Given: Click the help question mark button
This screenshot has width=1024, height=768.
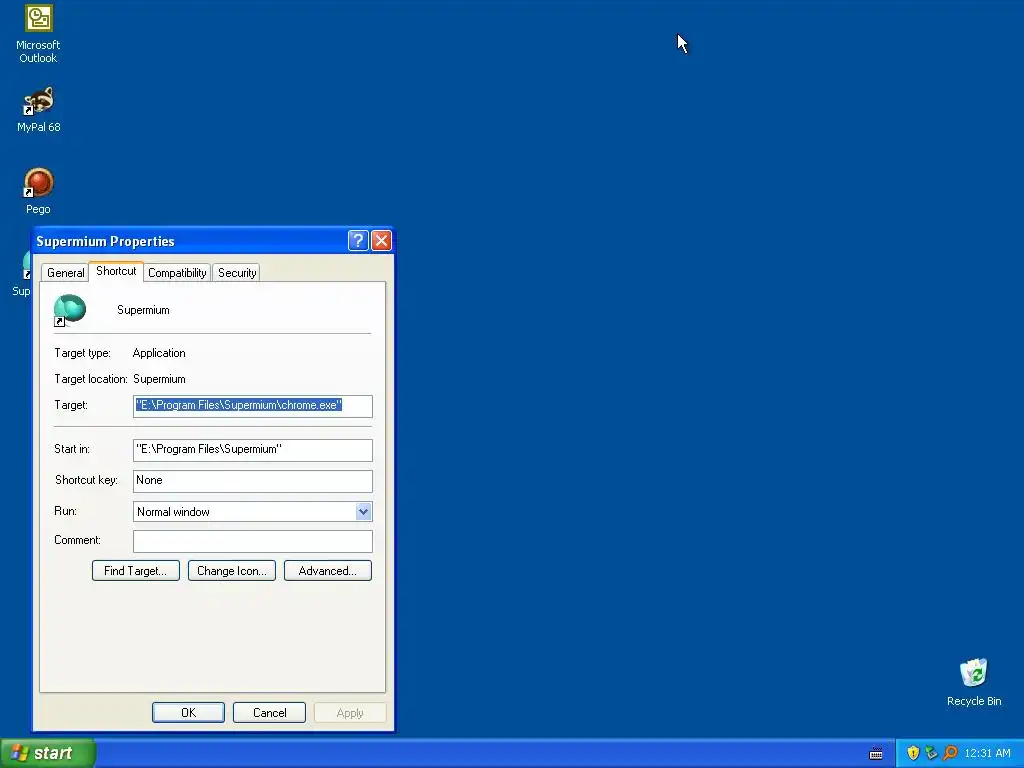Looking at the screenshot, I should 358,240.
